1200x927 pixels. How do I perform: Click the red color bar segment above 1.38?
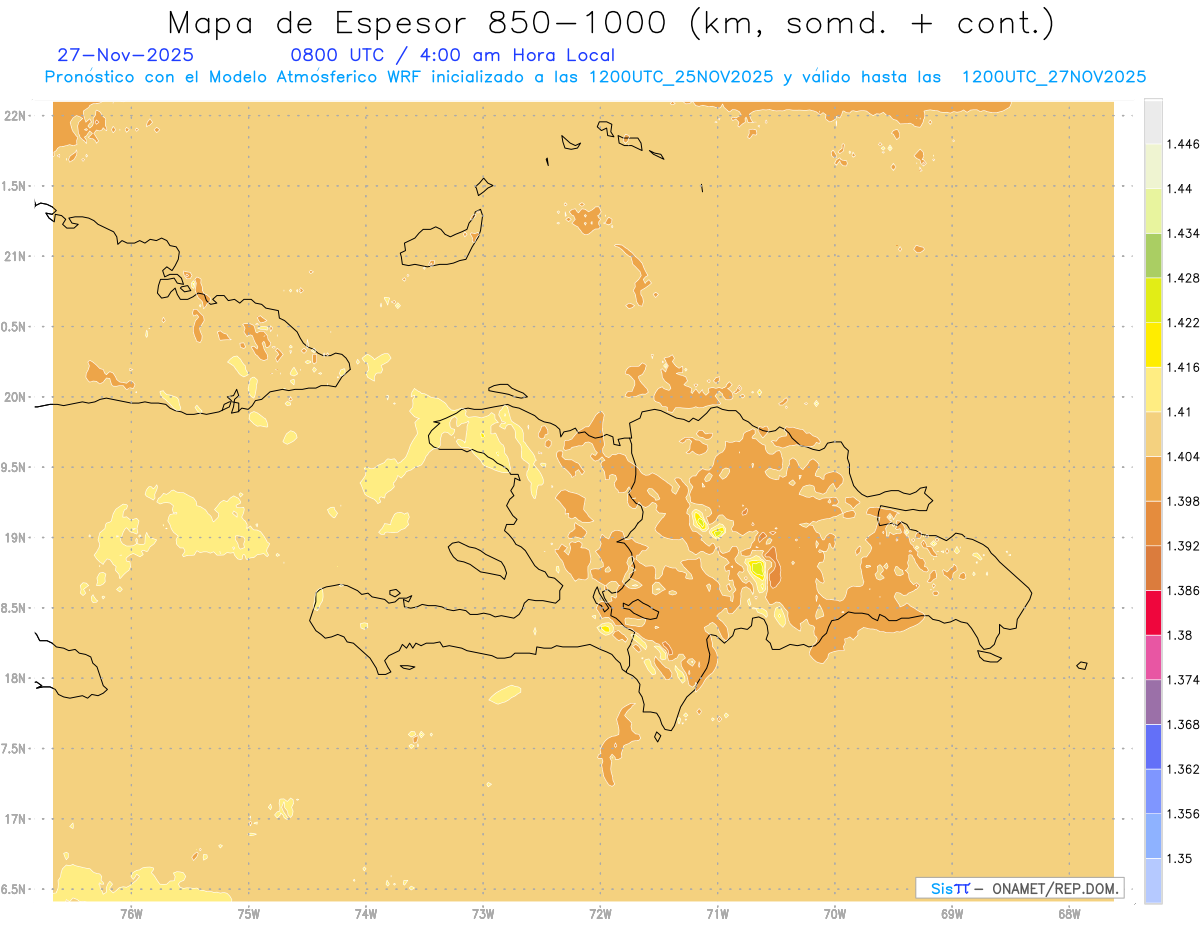click(x=1153, y=612)
